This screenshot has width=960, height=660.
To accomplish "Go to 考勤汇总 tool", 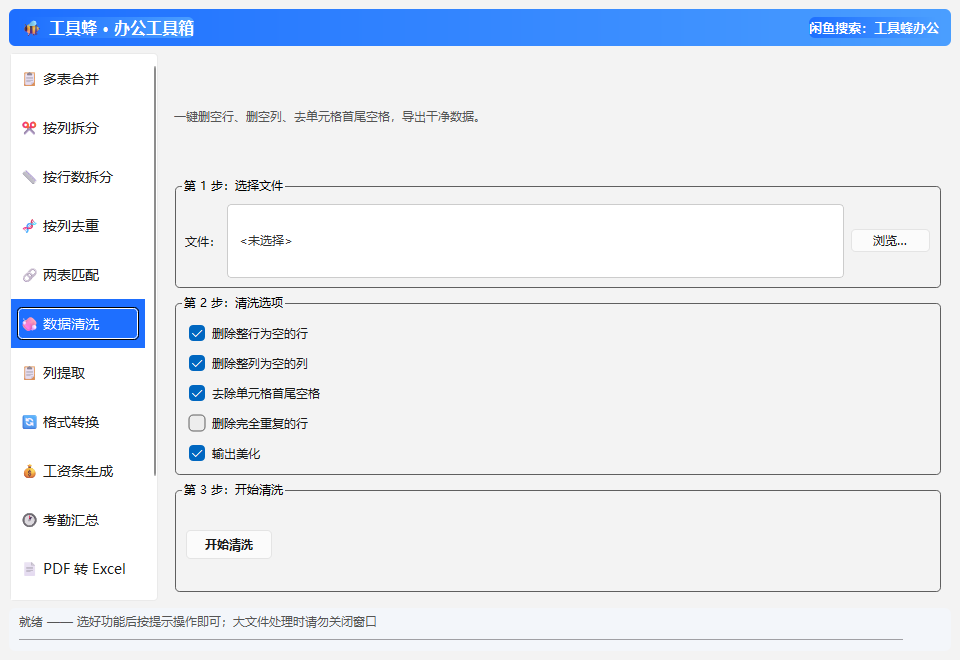I will pos(78,520).
